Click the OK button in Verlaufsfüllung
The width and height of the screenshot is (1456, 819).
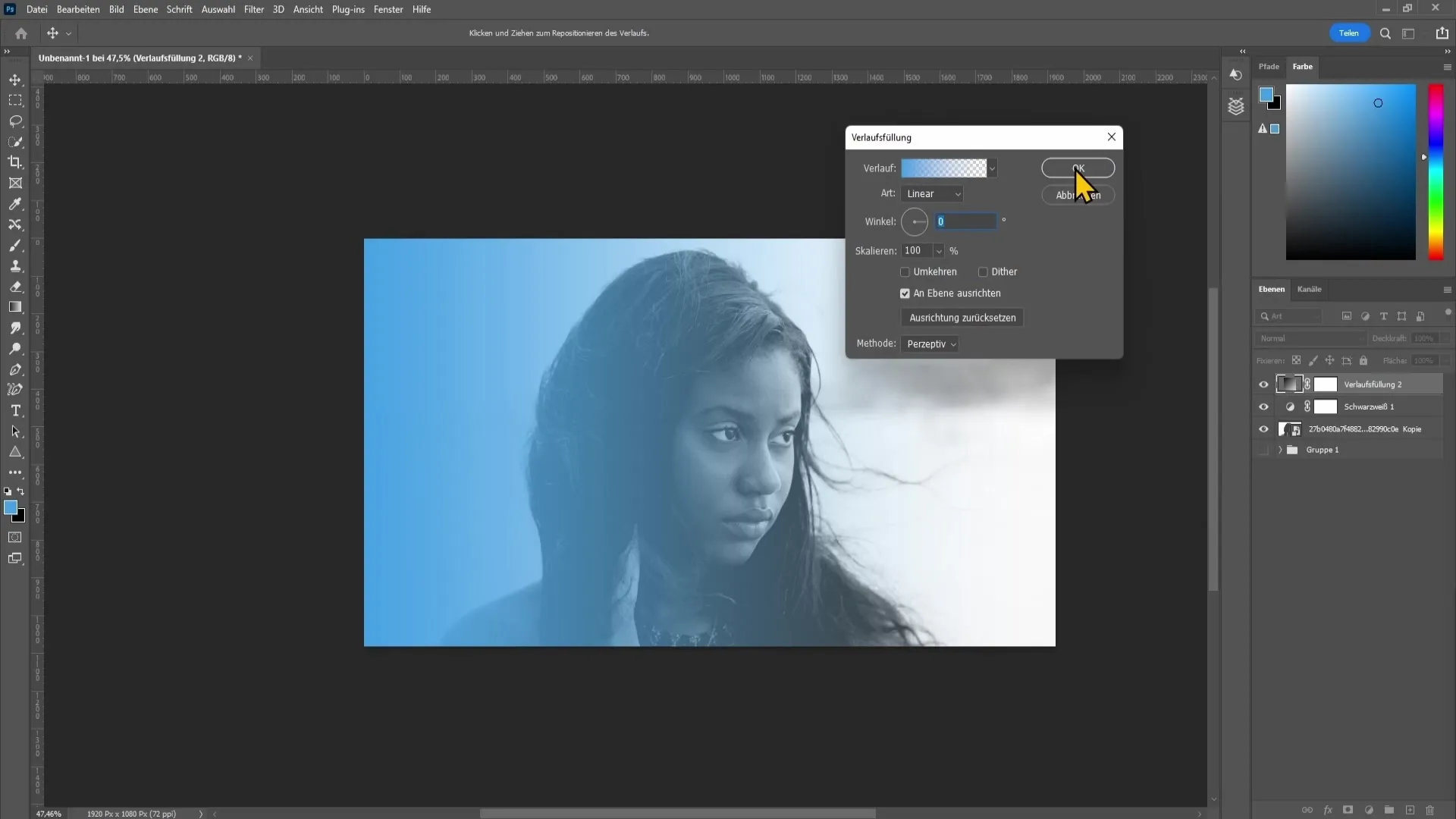click(x=1078, y=167)
